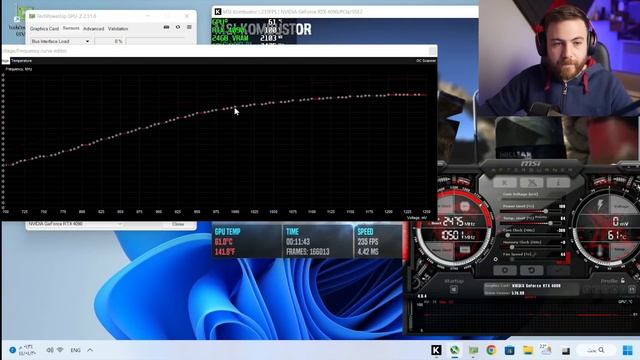The width and height of the screenshot is (640, 360).
Task: Switch to GPU-Z Advanced tab
Action: [x=93, y=29]
